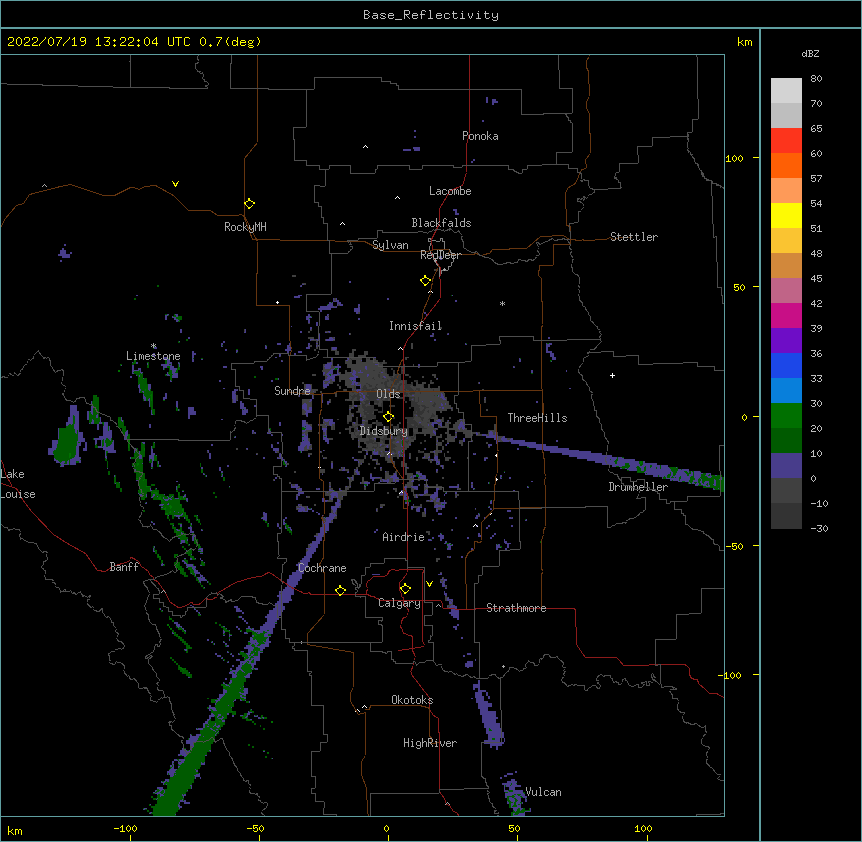Select the magenta 39-42 dBZ legend swatch
Image resolution: width=862 pixels, height=842 pixels.
pyautogui.click(x=786, y=315)
